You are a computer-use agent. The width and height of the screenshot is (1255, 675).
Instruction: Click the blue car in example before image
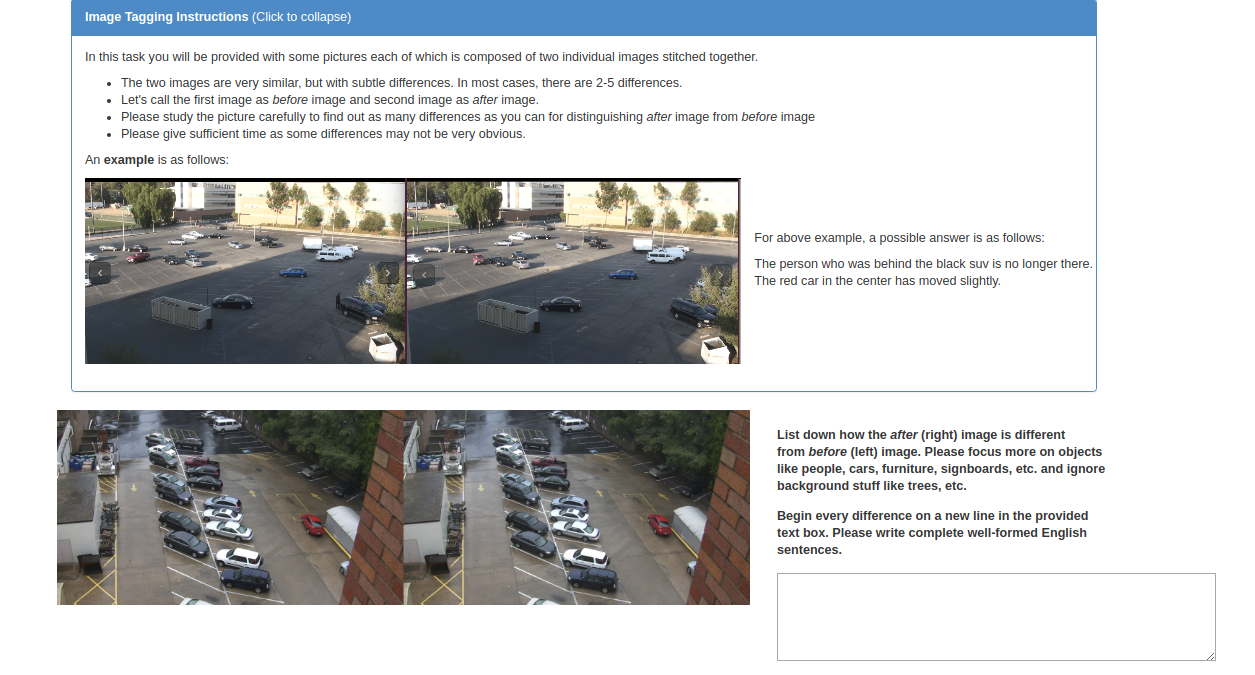point(293,272)
